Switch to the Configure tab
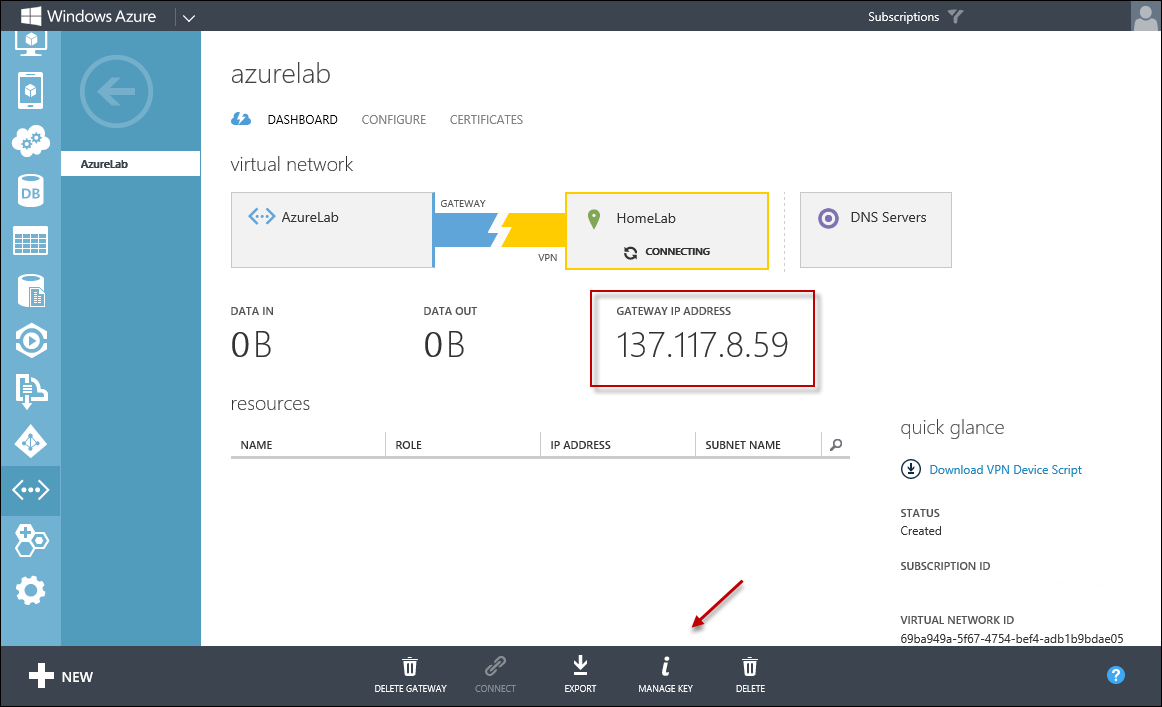This screenshot has height=707, width=1162. (393, 120)
